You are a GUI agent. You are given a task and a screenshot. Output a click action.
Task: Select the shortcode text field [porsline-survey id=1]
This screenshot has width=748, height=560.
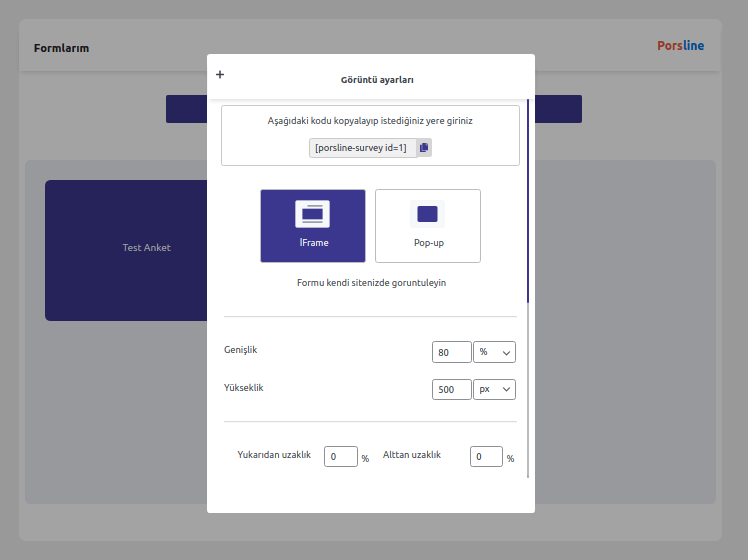(363, 148)
